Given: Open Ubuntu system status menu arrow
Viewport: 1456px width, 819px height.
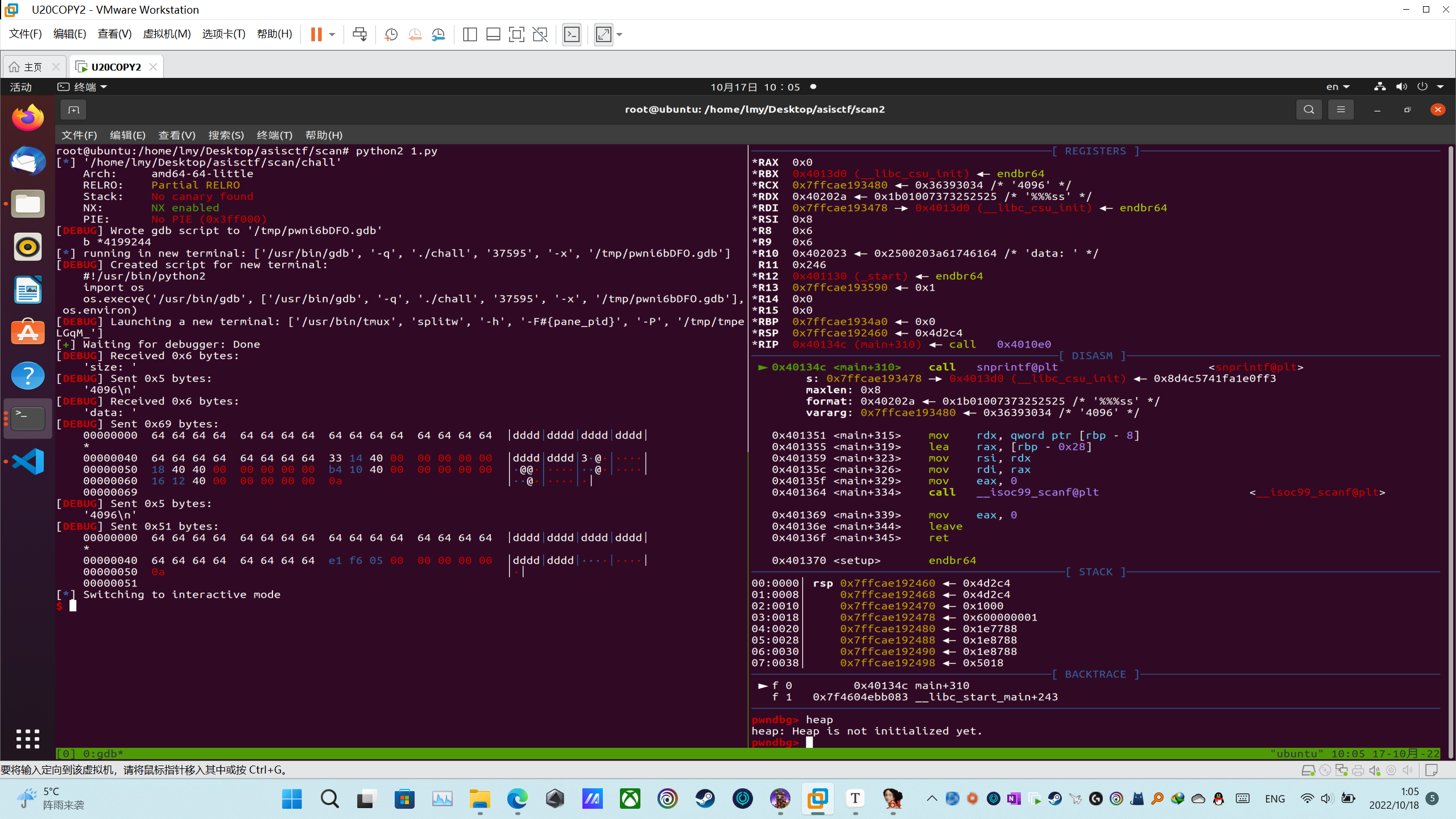Looking at the screenshot, I should coord(1440,87).
